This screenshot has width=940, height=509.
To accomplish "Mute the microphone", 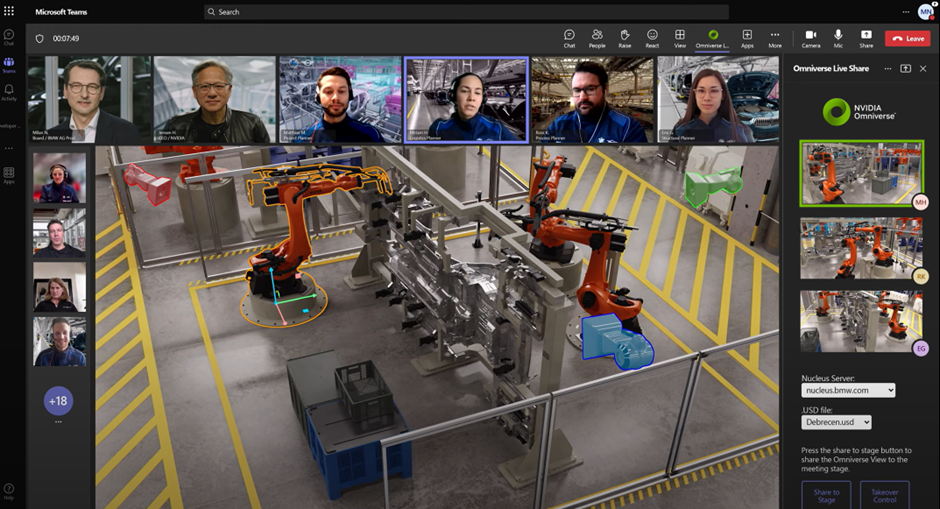I will pos(838,38).
